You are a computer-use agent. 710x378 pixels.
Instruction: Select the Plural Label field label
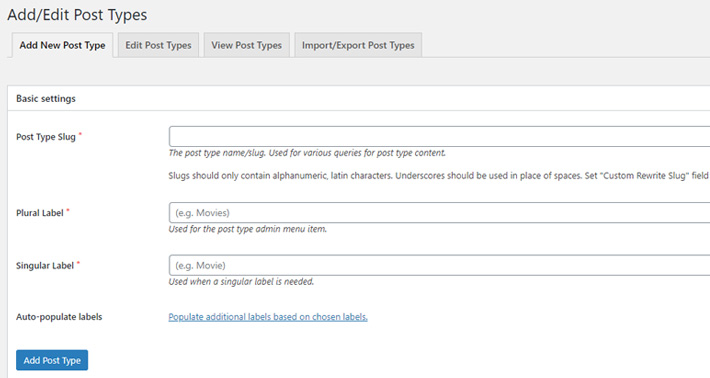click(40, 213)
